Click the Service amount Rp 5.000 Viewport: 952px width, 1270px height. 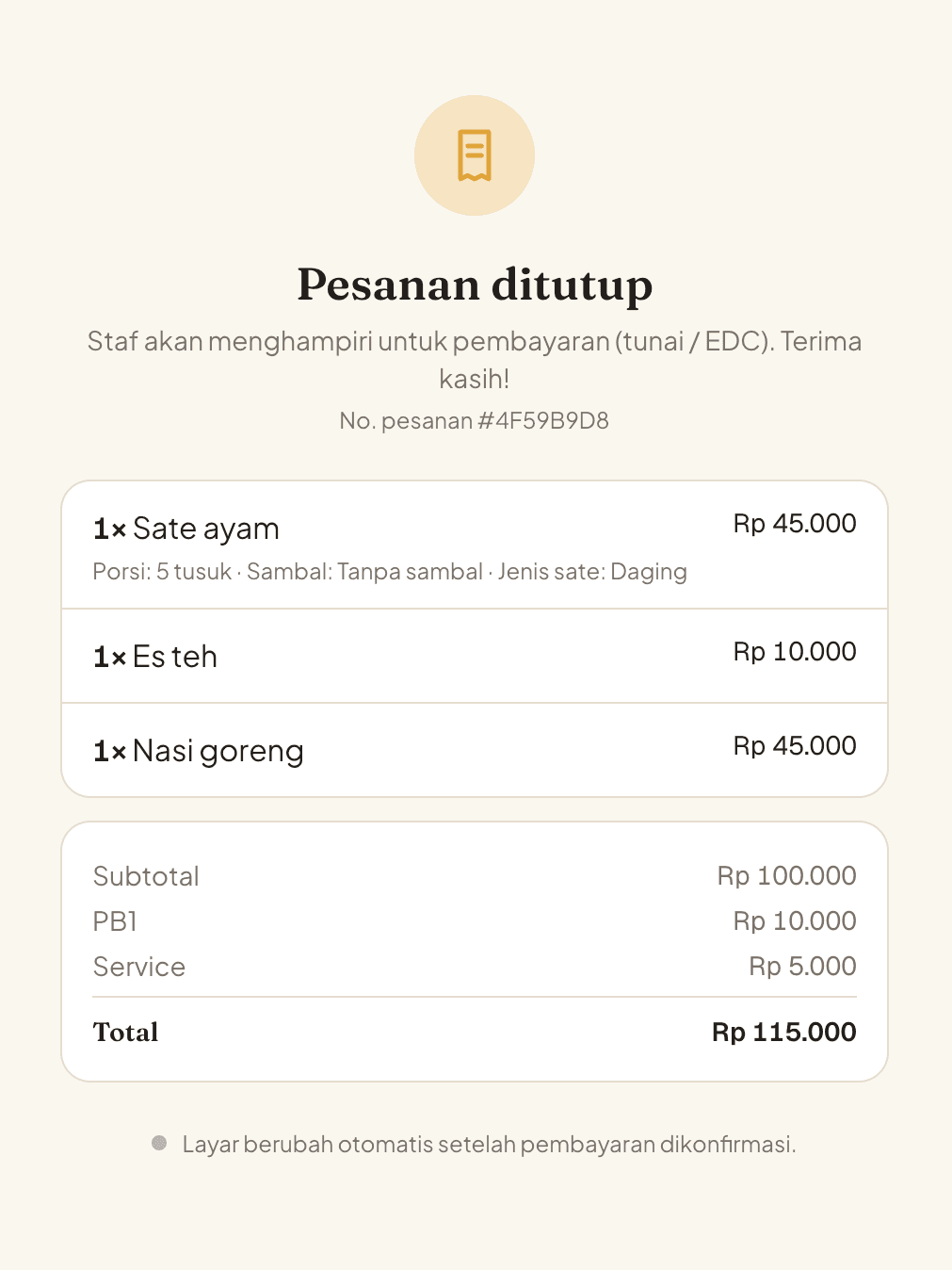click(x=802, y=967)
